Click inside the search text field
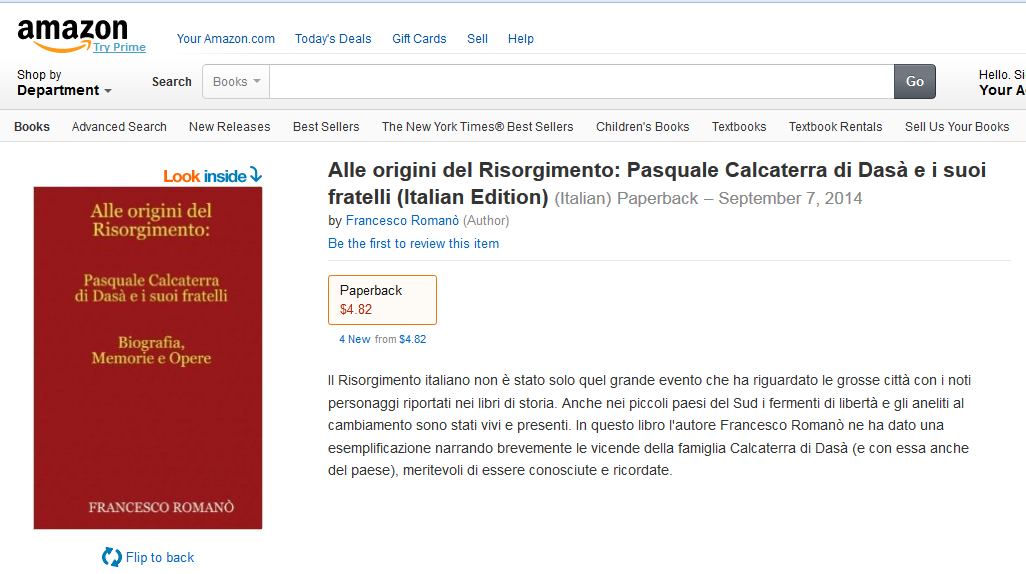The image size is (1026, 574). click(x=582, y=82)
